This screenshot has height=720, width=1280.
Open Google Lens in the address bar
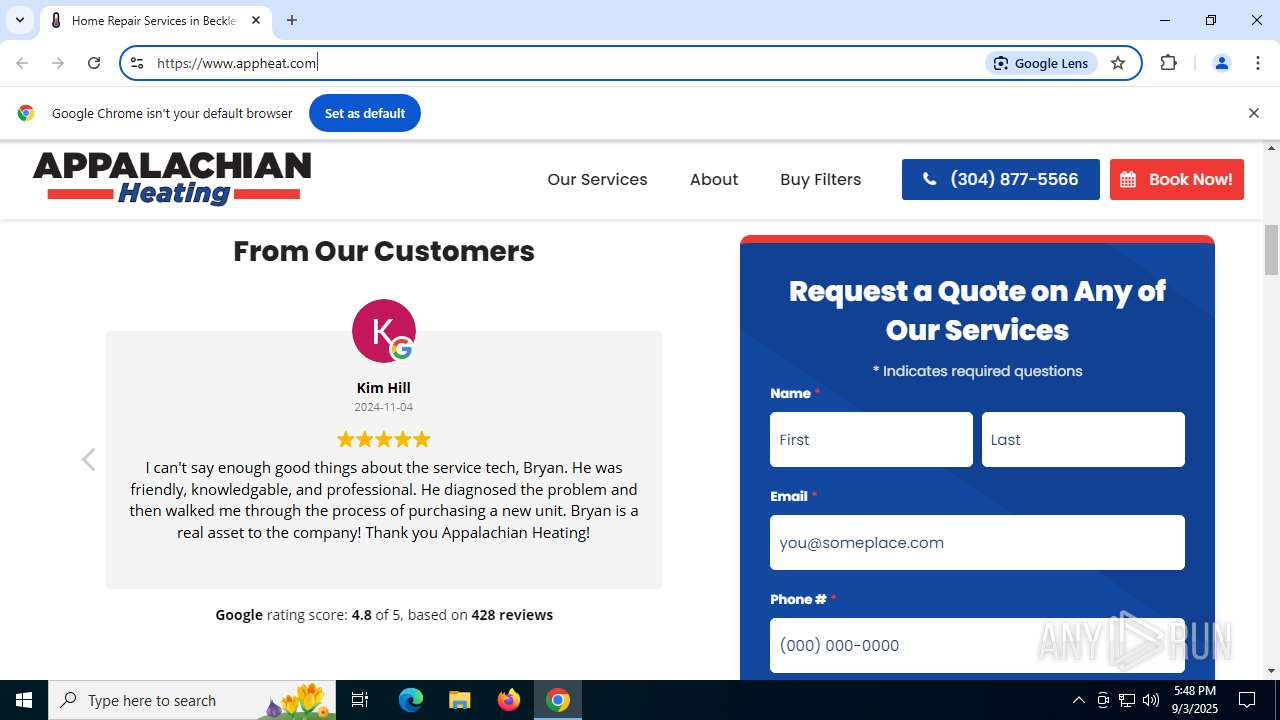coord(1041,63)
